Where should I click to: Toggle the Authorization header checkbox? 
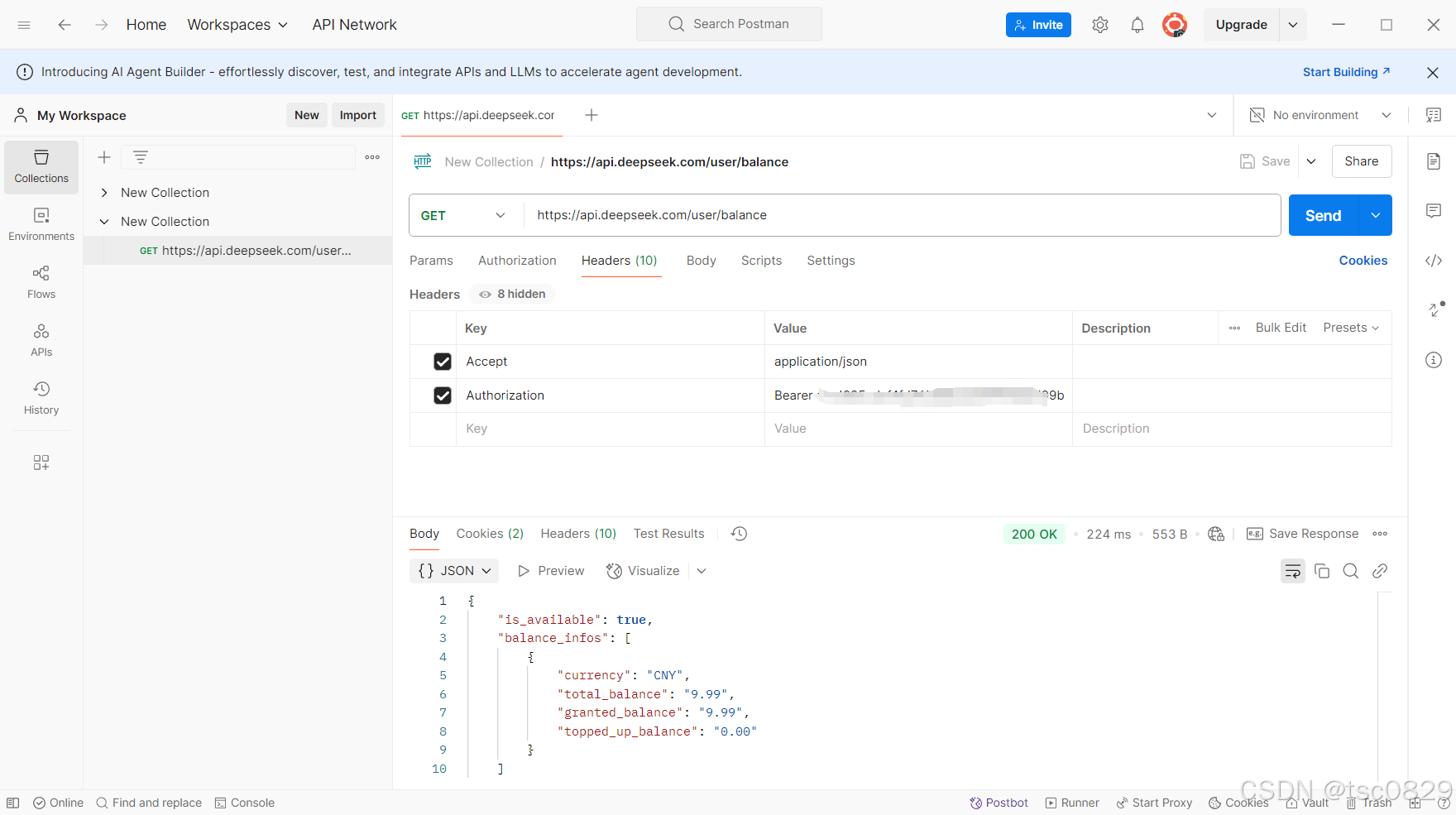pos(443,396)
